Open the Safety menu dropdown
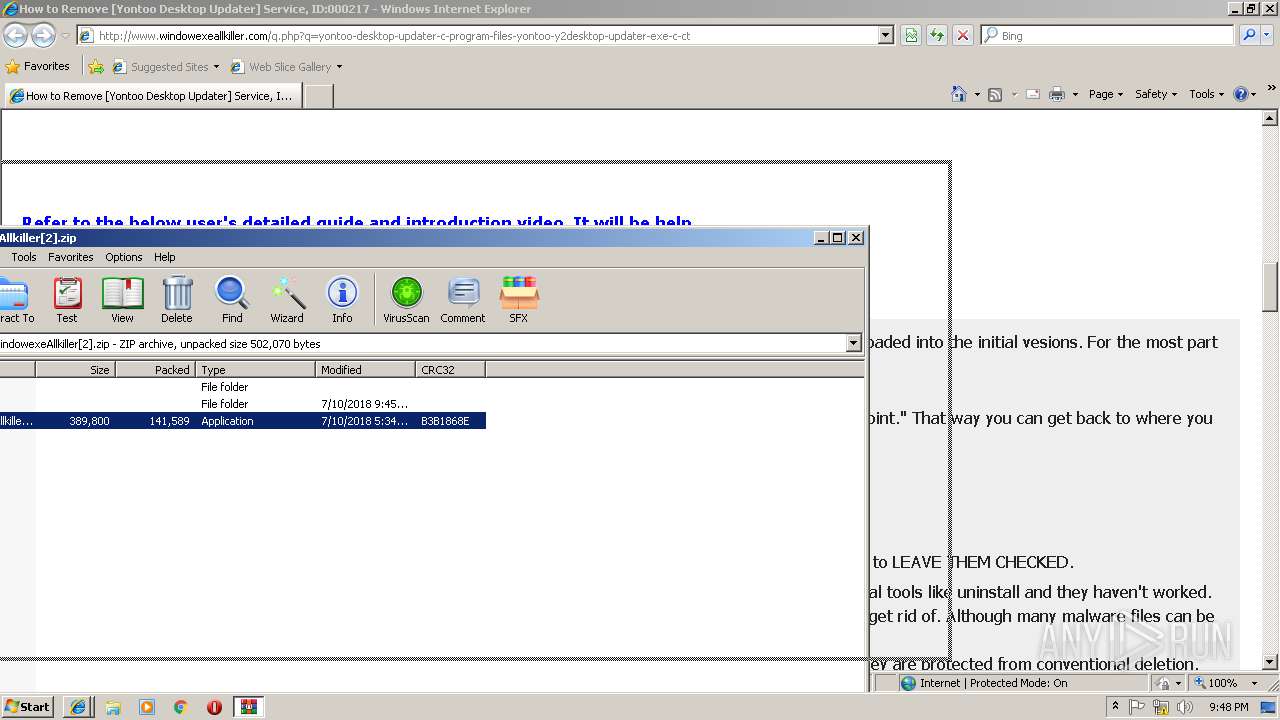This screenshot has width=1280, height=720. [1156, 94]
